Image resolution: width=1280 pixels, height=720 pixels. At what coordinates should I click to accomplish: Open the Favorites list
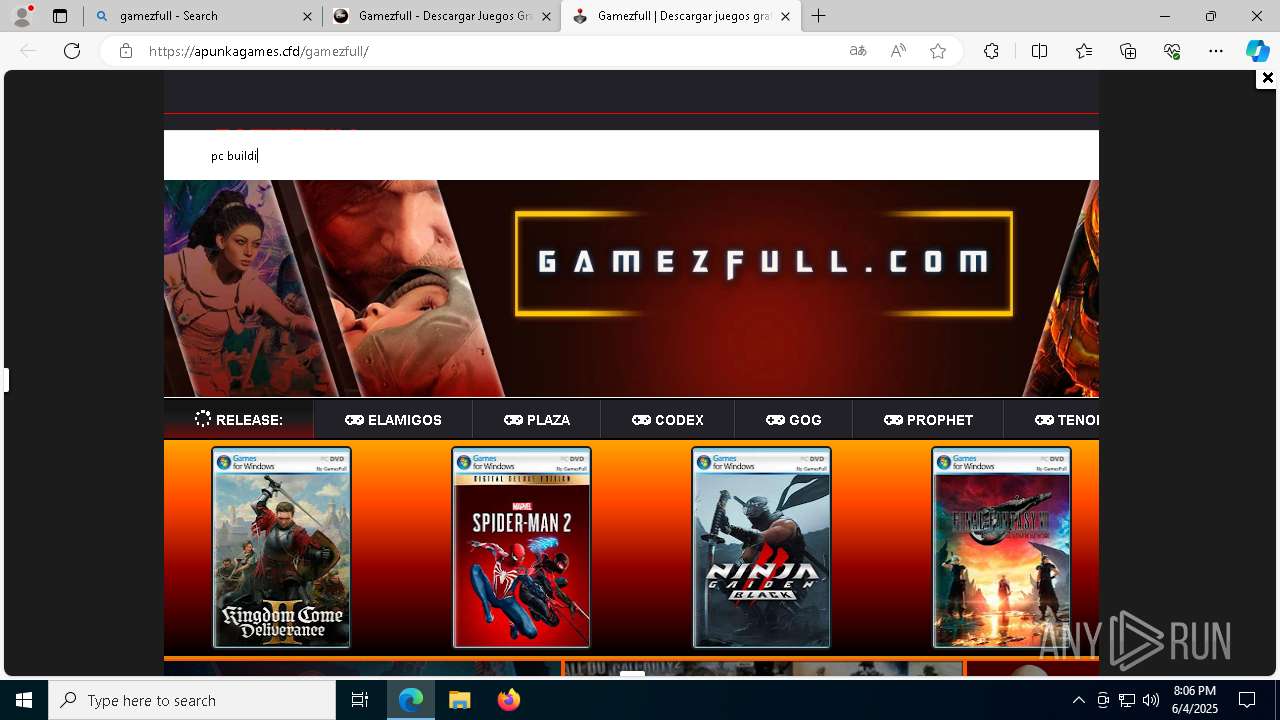(1084, 51)
